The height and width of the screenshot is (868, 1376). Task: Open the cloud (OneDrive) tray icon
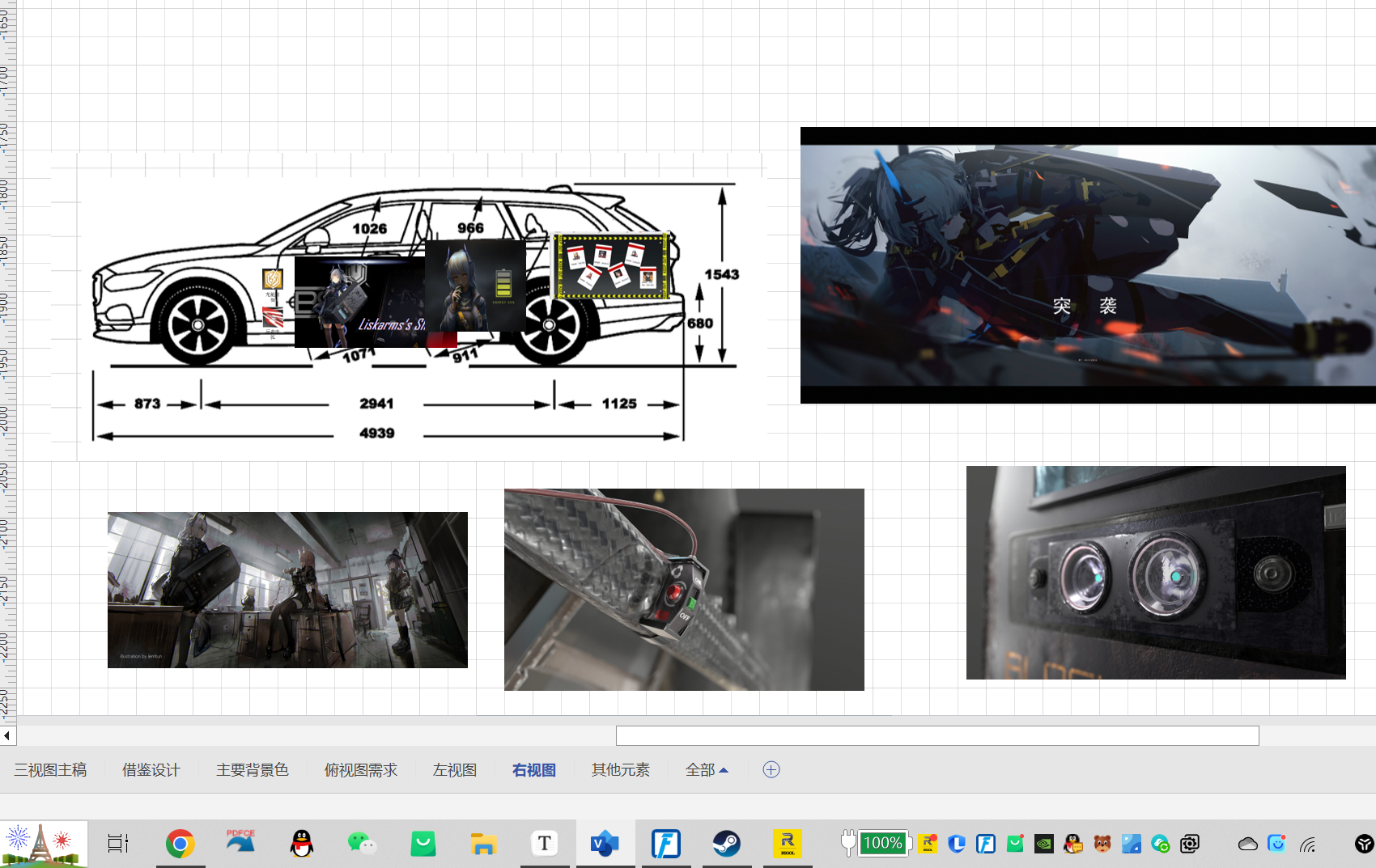(1247, 844)
